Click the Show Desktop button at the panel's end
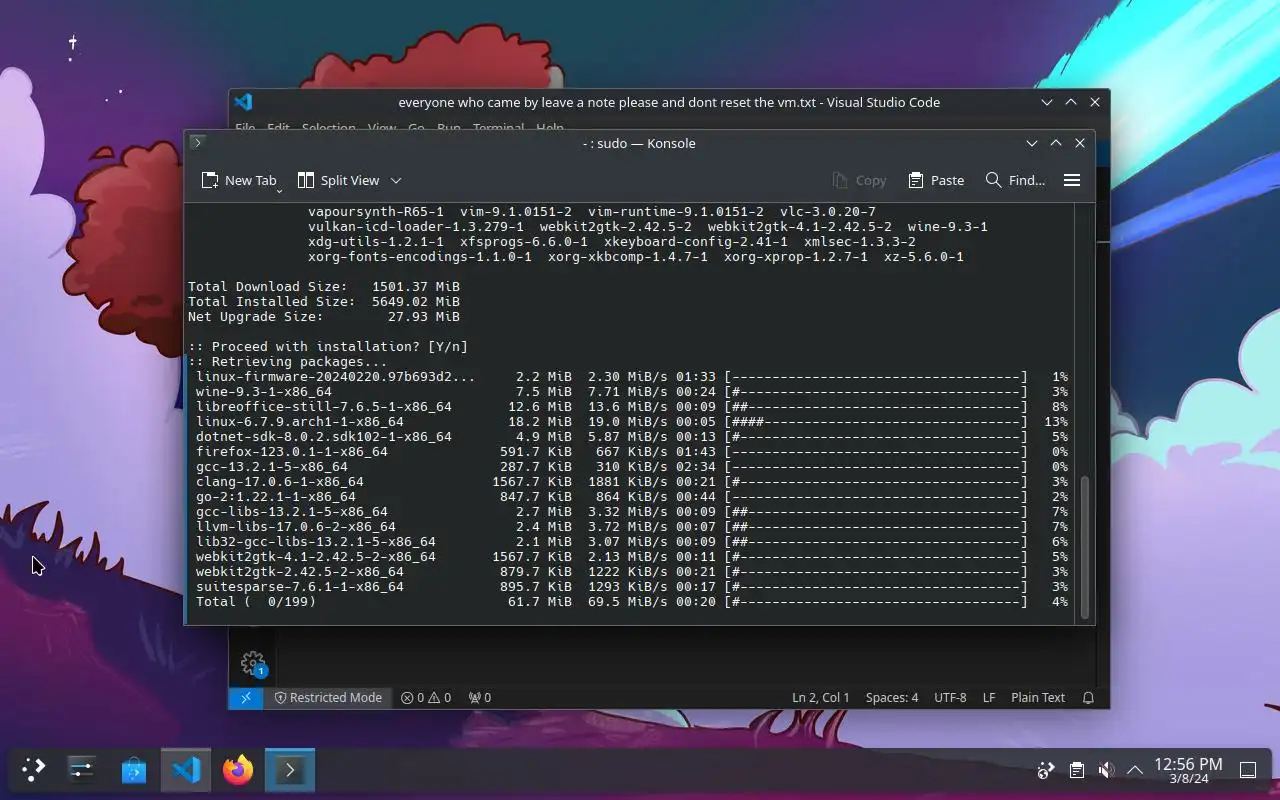Screen dimensions: 1280x800 [x=1248, y=770]
